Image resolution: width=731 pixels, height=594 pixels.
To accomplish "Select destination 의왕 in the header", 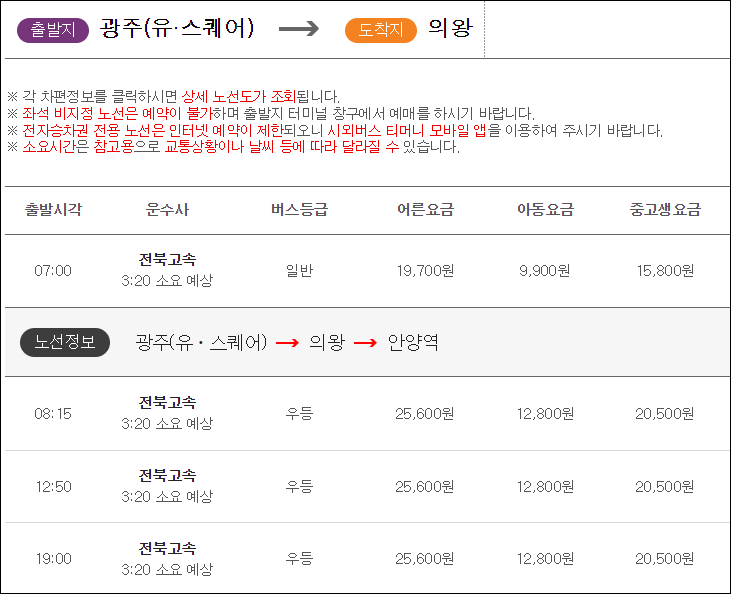I will (x=450, y=28).
